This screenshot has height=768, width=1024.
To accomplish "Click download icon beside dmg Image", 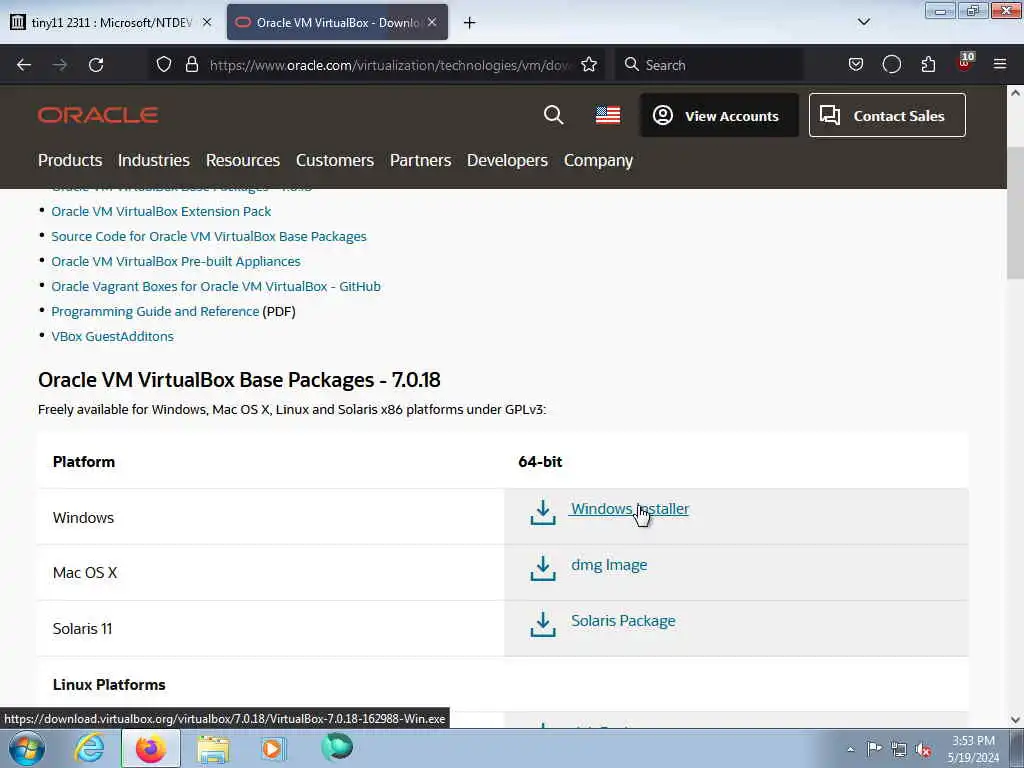I will point(543,568).
